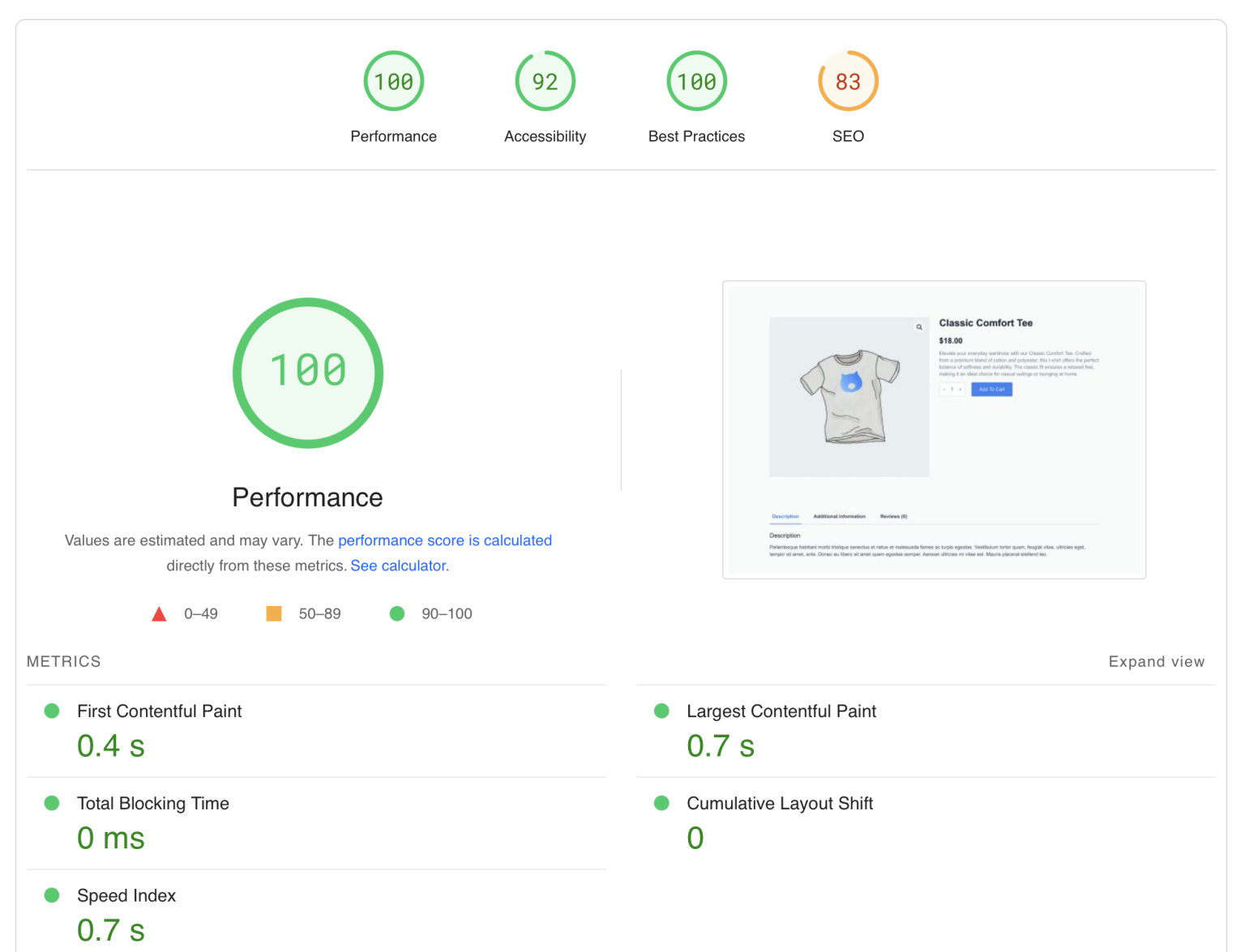Screen dimensions: 1245x952
Task: Click the Best Practices 100 gauge
Action: [x=696, y=81]
